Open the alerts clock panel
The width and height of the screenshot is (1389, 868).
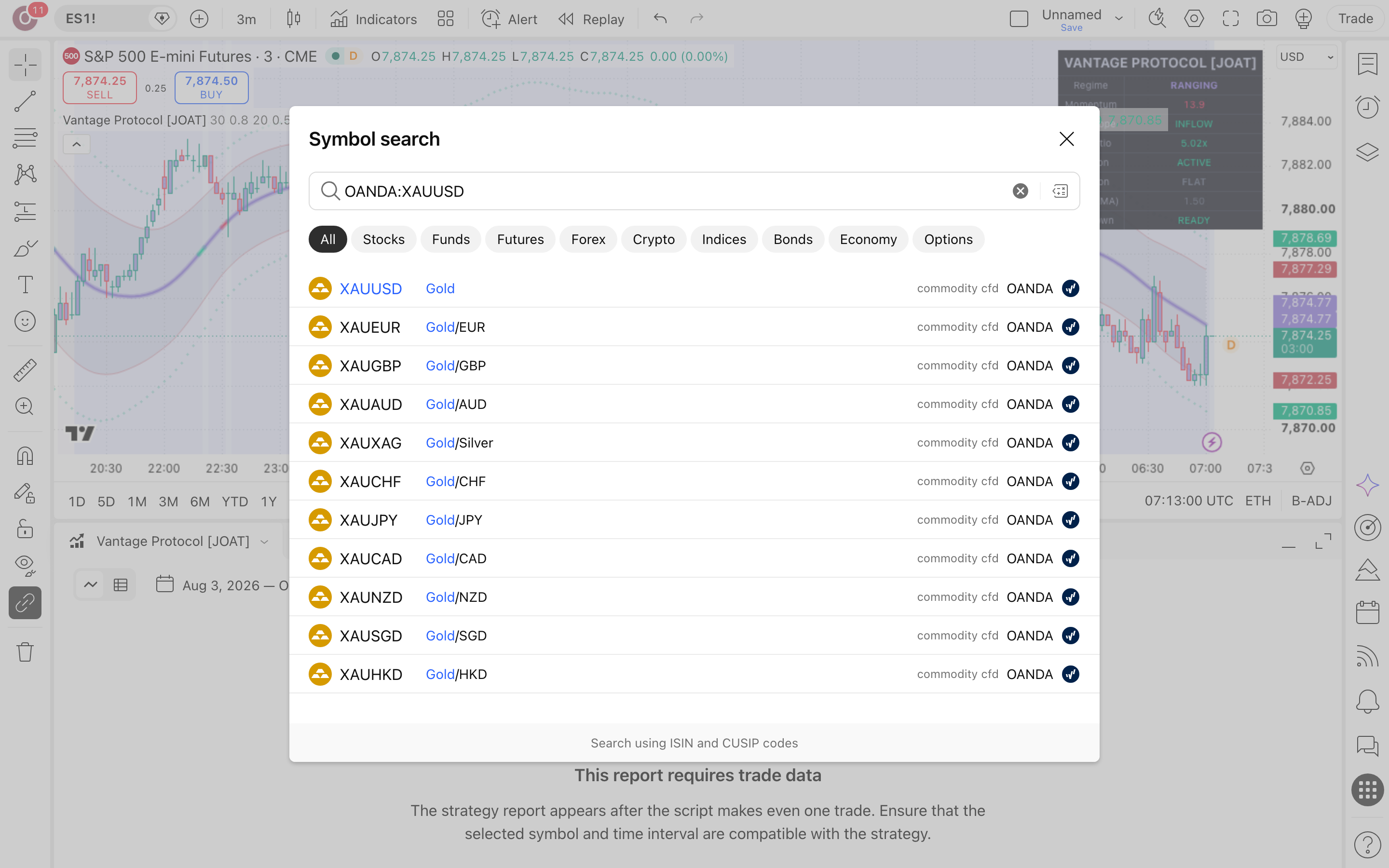point(1367,108)
